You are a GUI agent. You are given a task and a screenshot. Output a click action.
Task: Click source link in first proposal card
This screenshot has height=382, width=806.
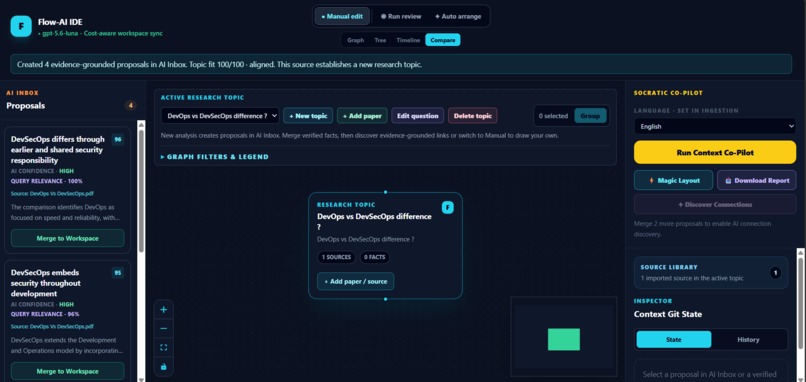pos(52,194)
